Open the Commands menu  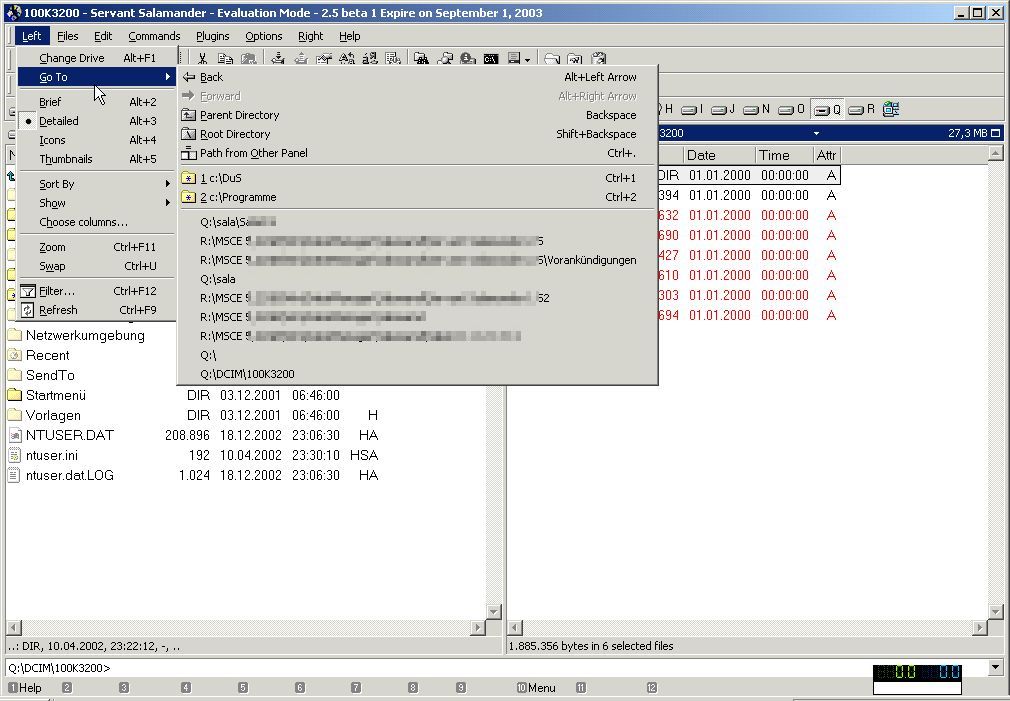click(x=154, y=36)
